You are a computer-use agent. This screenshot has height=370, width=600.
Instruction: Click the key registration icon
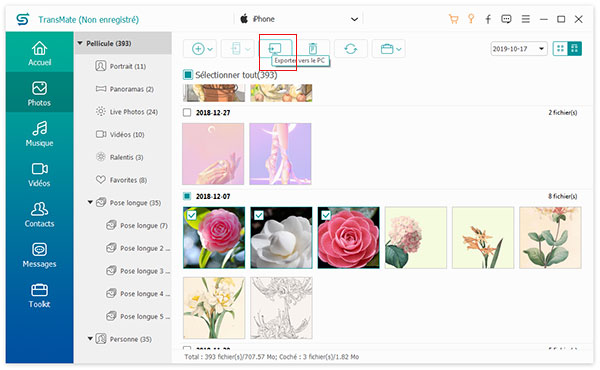(x=471, y=19)
